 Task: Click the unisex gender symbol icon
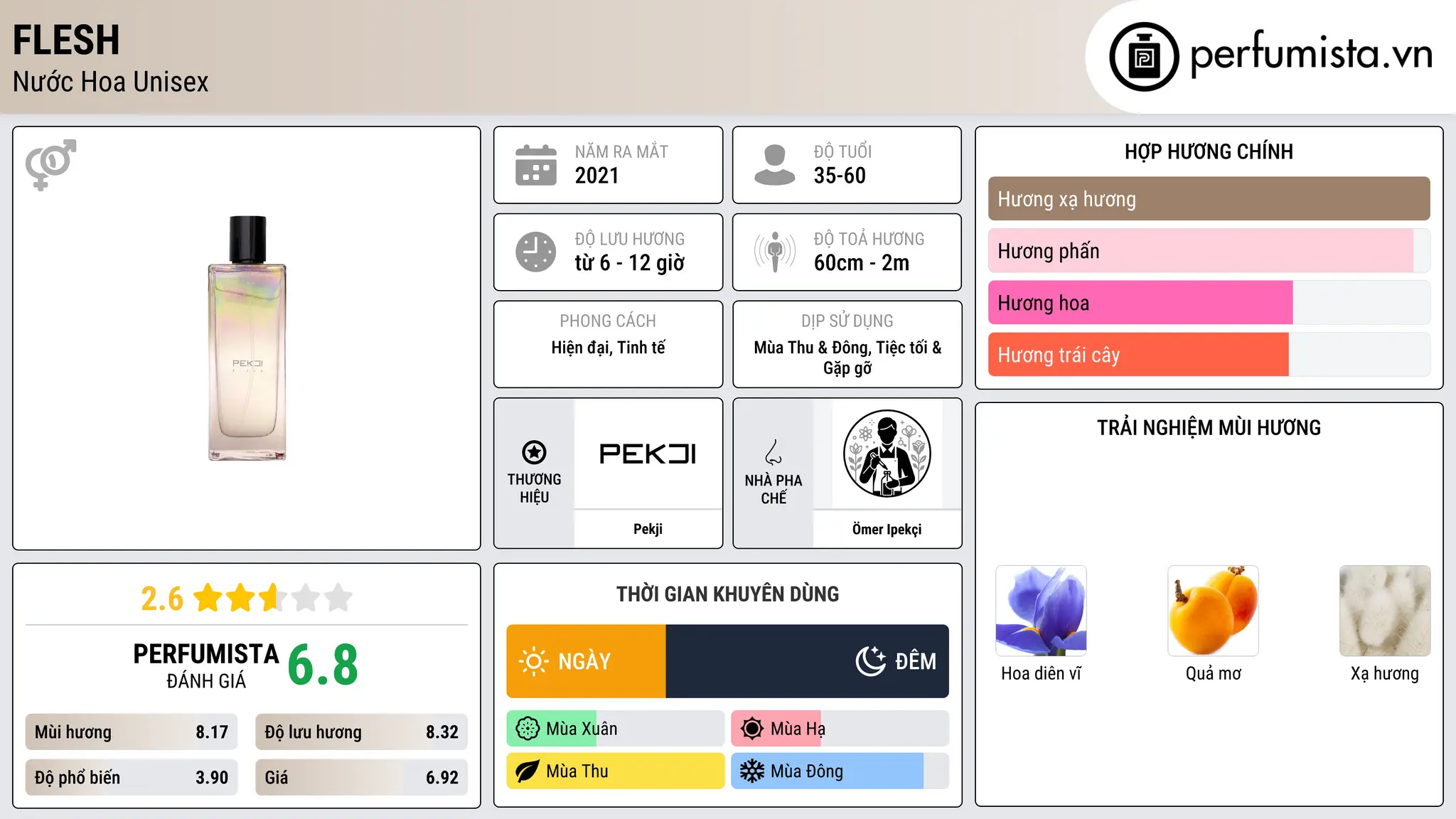(x=50, y=164)
